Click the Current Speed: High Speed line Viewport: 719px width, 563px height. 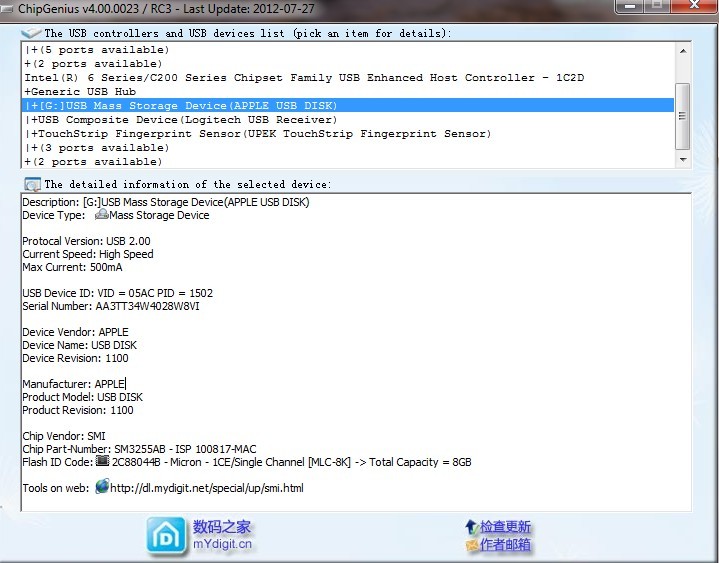[88, 254]
